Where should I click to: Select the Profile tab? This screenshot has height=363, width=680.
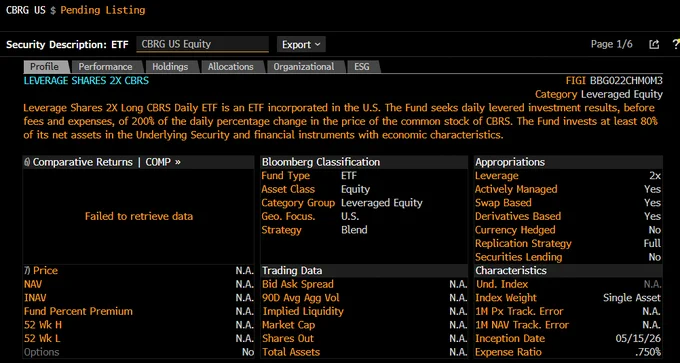coord(45,67)
